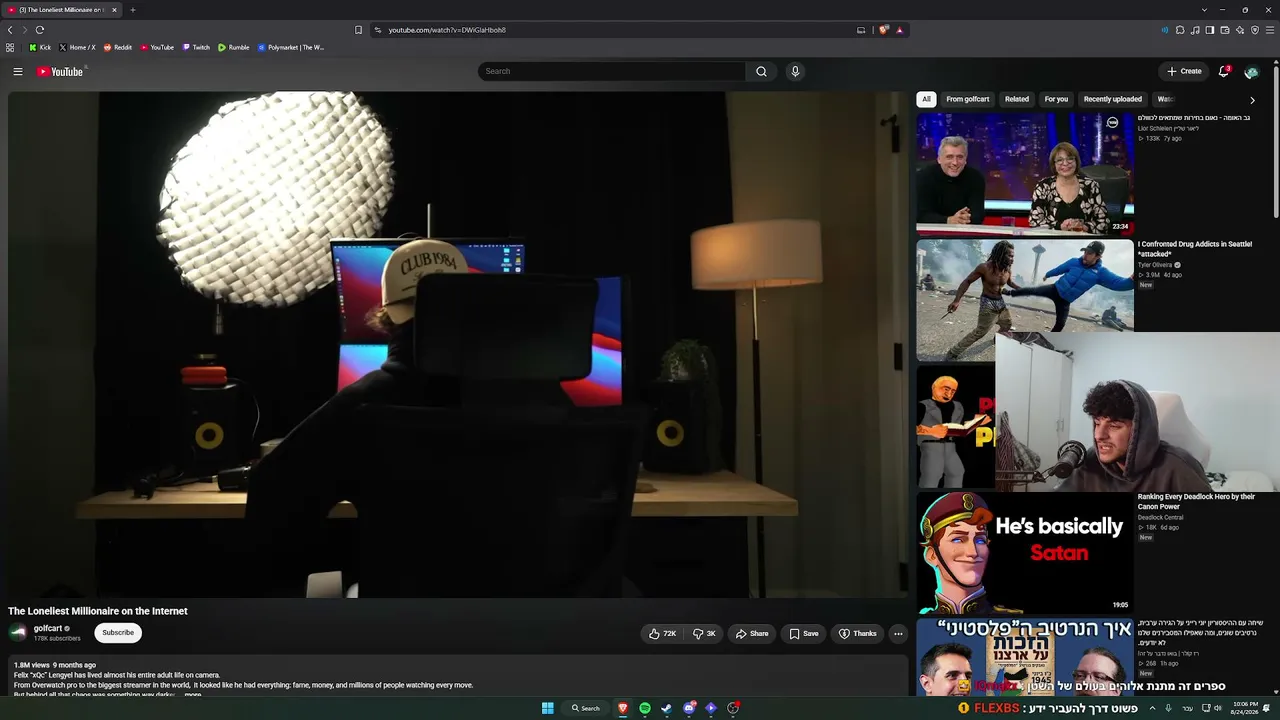The width and height of the screenshot is (1280, 720).
Task: Switch to The Loneliest Millionaire browser tab
Action: click(x=62, y=10)
